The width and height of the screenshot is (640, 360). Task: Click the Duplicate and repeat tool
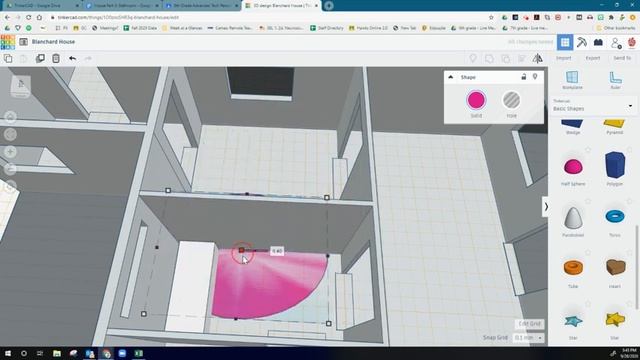40,58
